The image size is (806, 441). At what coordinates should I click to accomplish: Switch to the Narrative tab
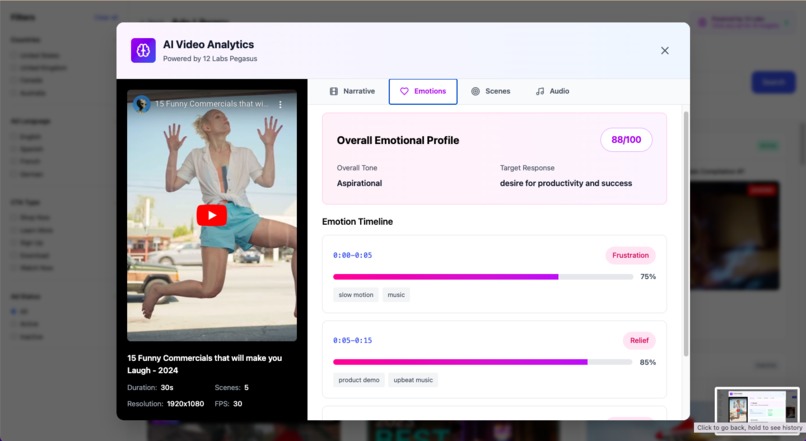352,91
